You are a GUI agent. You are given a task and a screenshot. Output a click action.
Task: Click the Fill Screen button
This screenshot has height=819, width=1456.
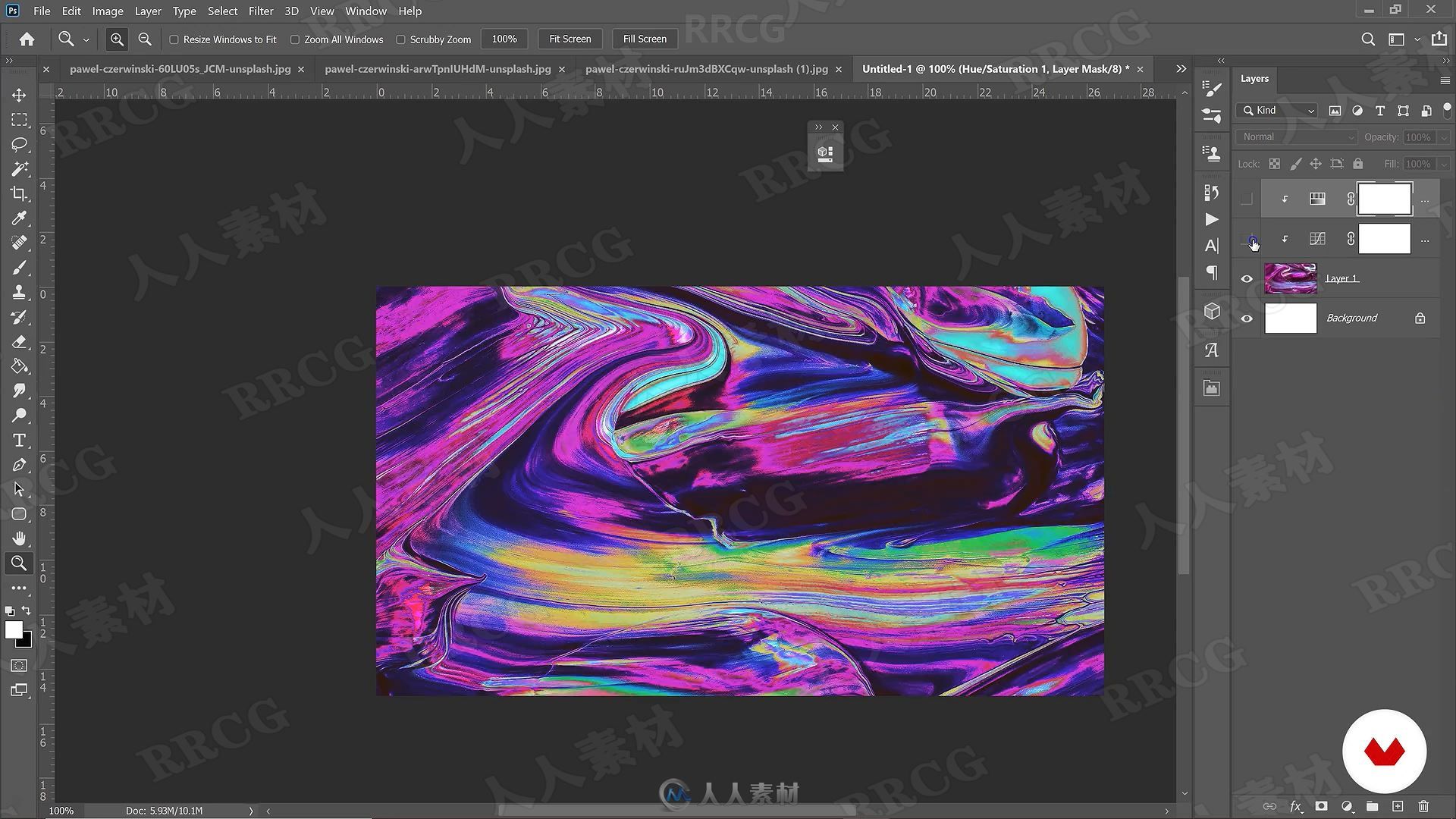point(644,38)
